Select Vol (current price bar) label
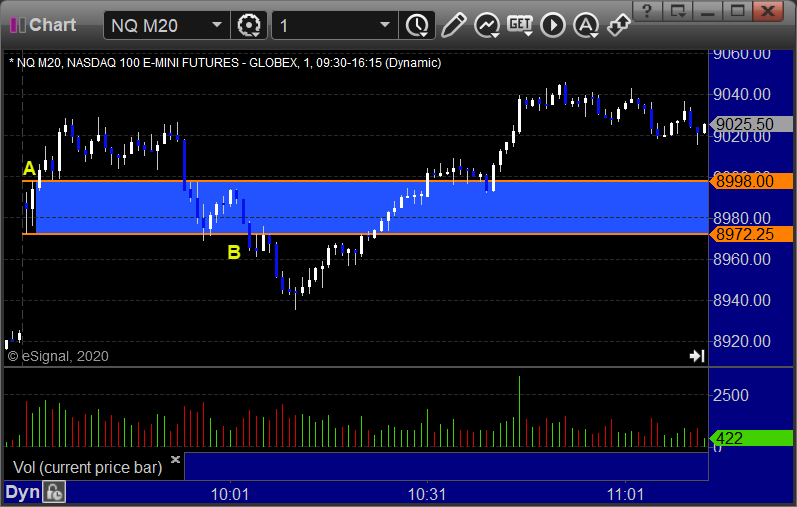797x507 pixels. click(87, 467)
